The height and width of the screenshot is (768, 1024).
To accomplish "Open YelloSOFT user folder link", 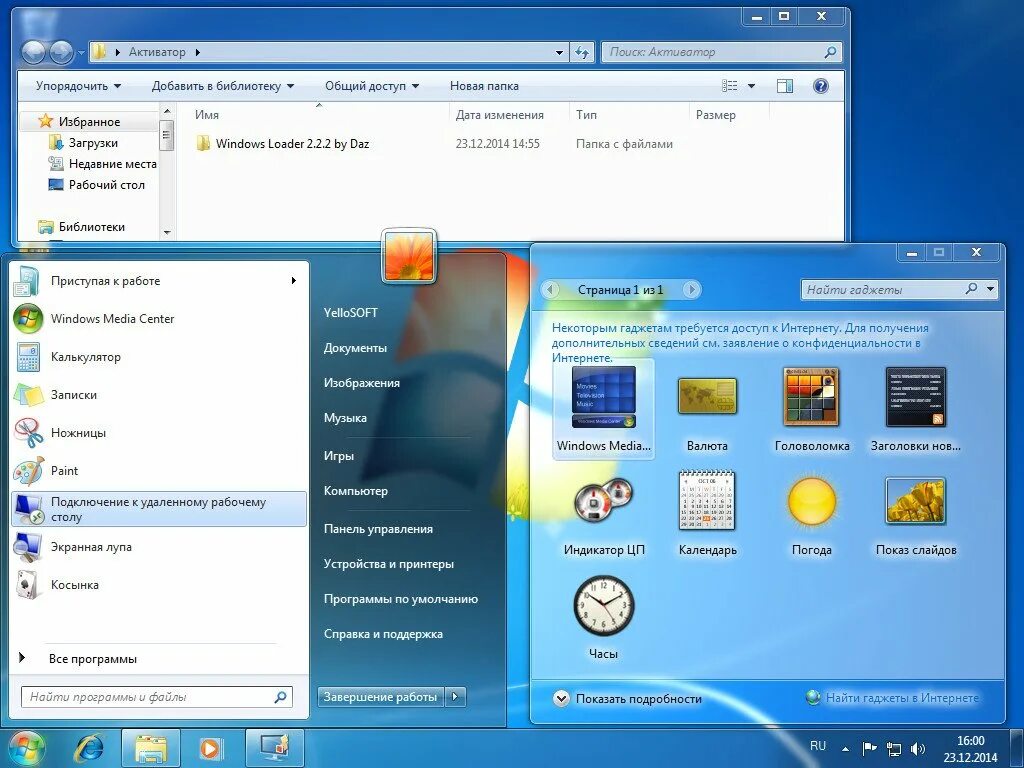I will [351, 313].
